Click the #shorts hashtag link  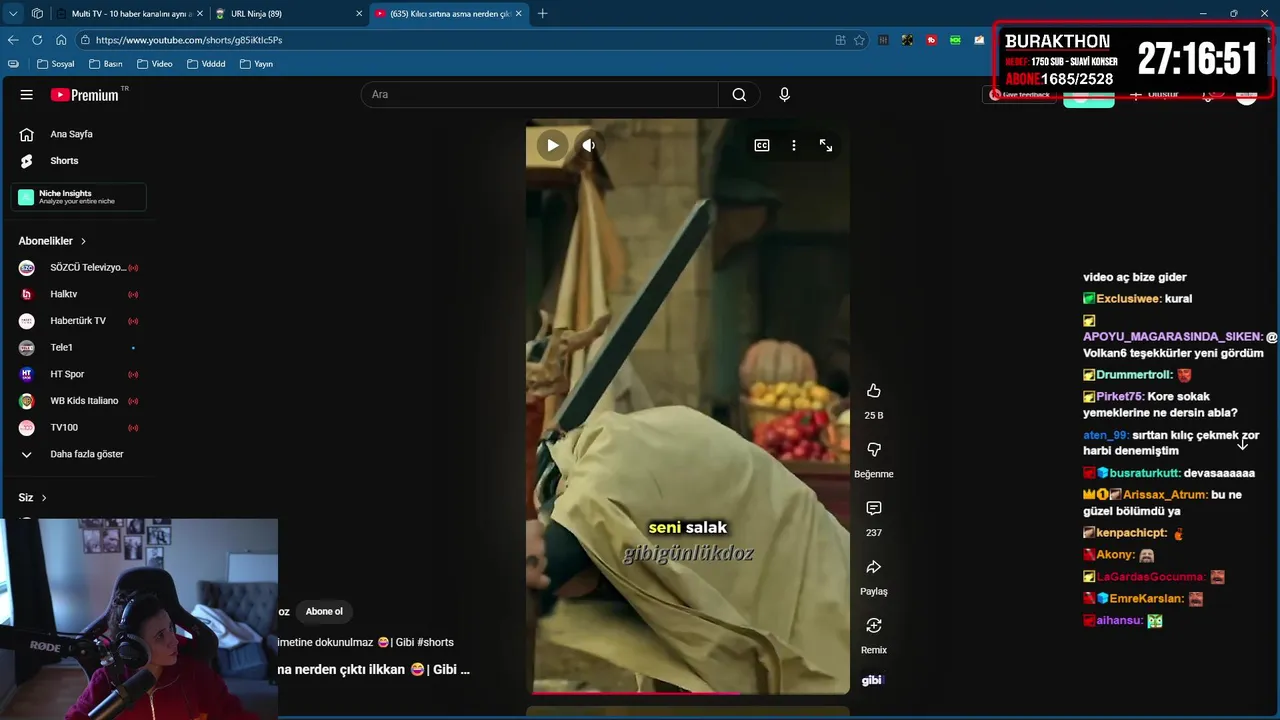[x=435, y=642]
